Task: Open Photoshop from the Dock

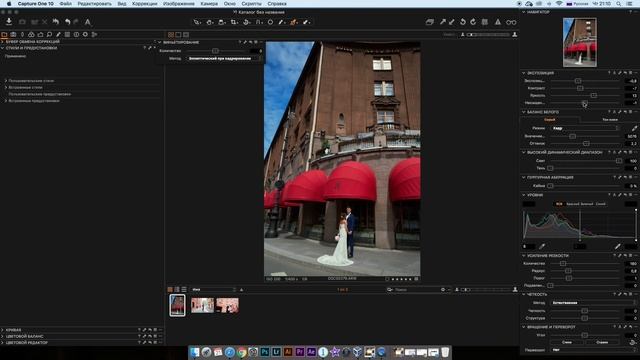Action: (x=264, y=351)
